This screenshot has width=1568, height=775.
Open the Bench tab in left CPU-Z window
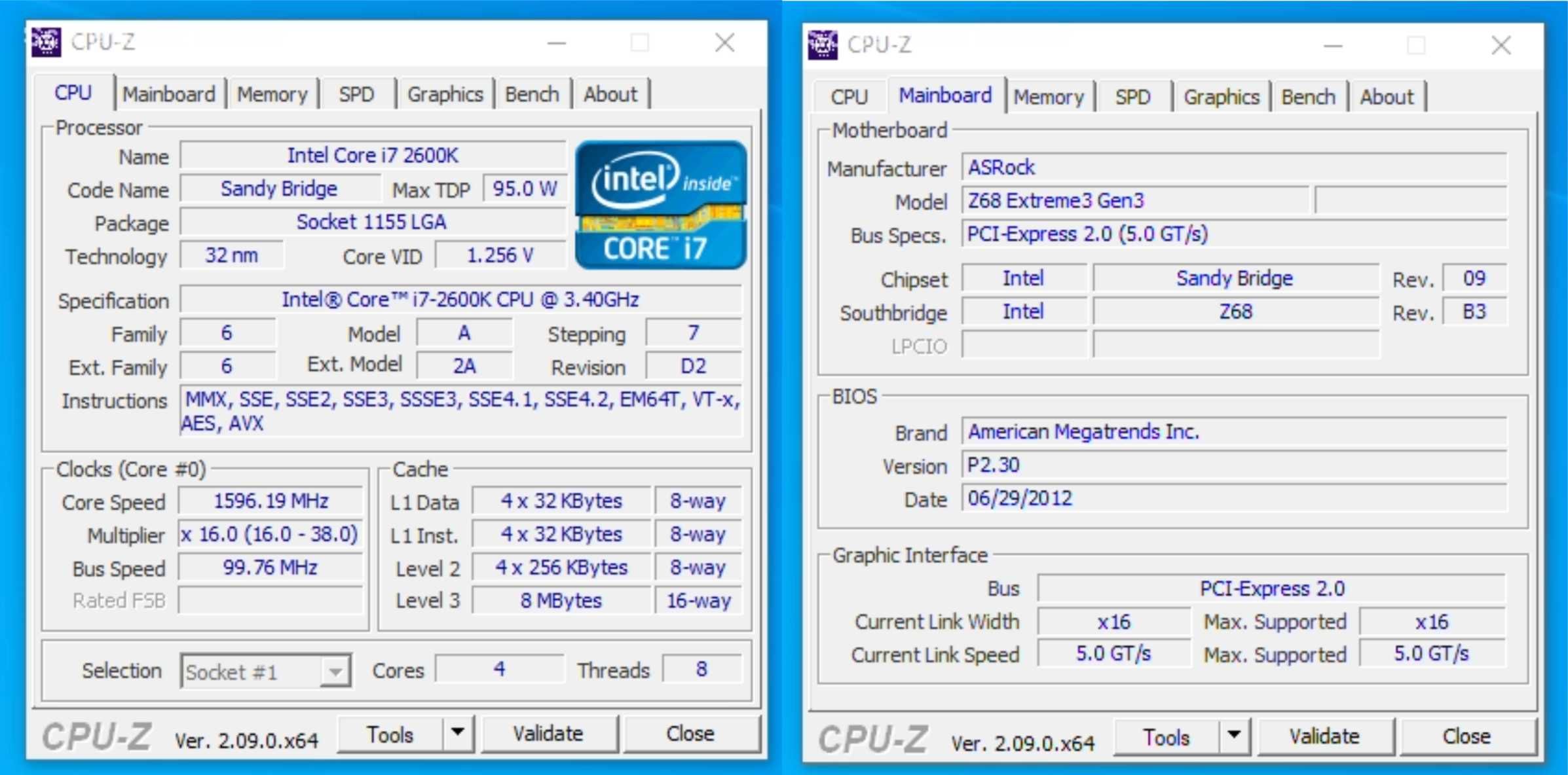[532, 94]
